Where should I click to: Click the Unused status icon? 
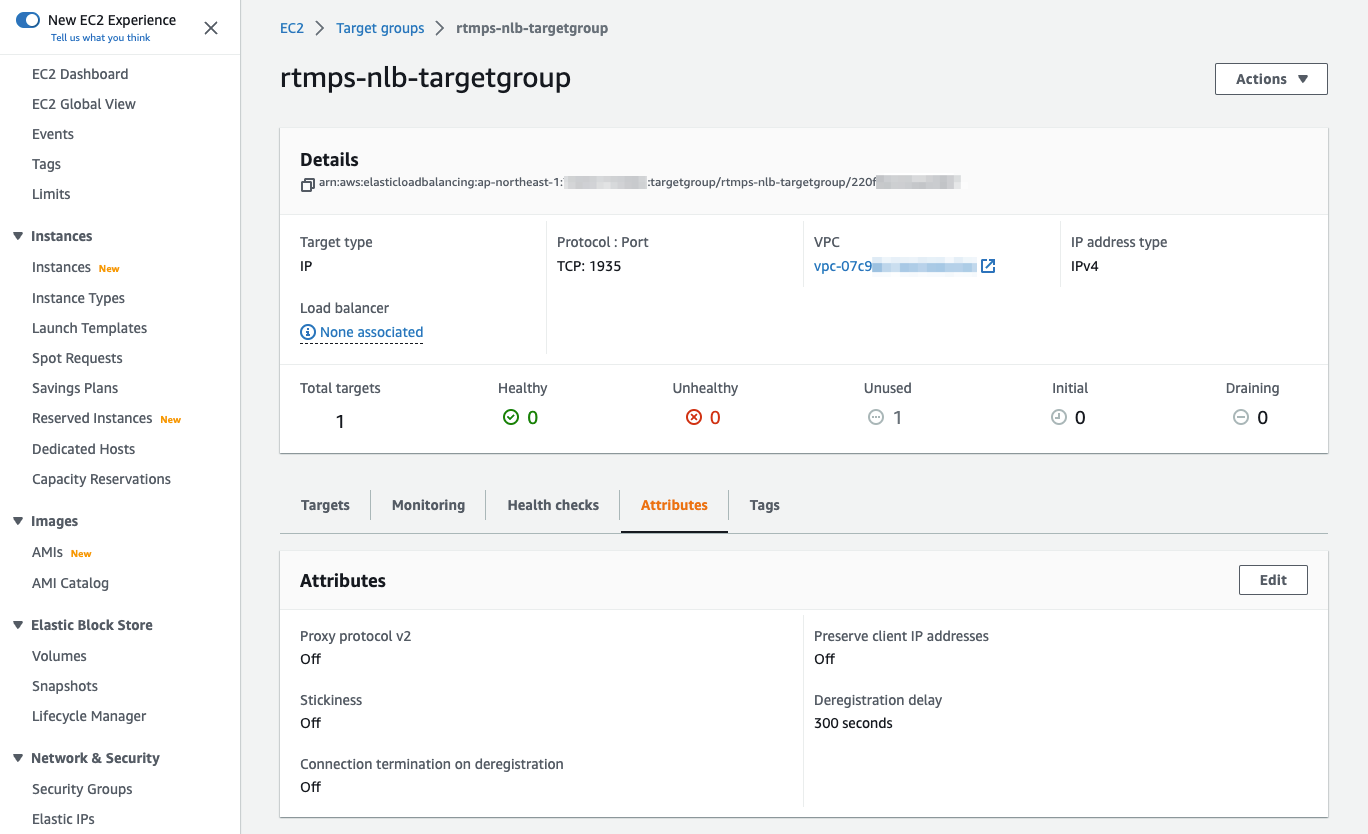pos(876,418)
